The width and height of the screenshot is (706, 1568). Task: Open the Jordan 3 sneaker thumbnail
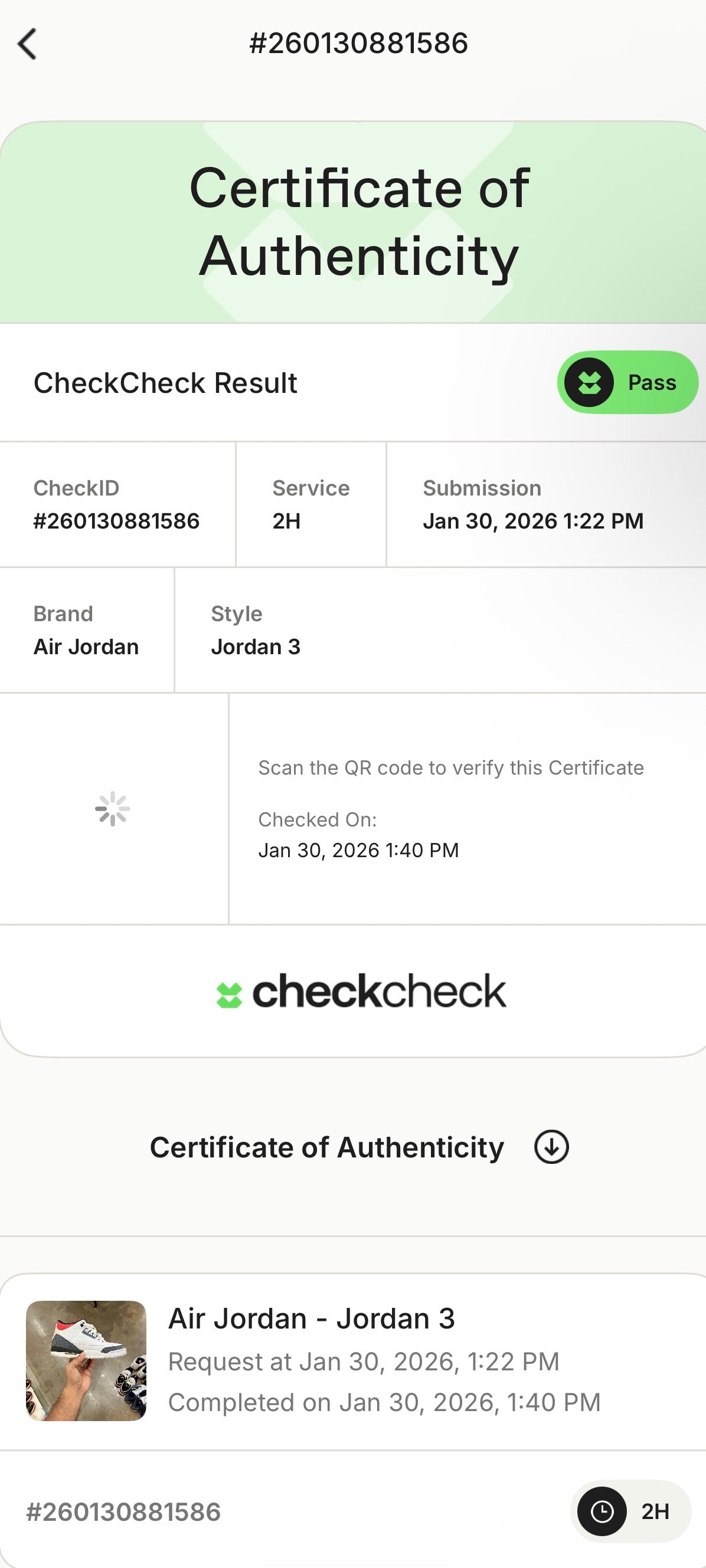[86, 1361]
